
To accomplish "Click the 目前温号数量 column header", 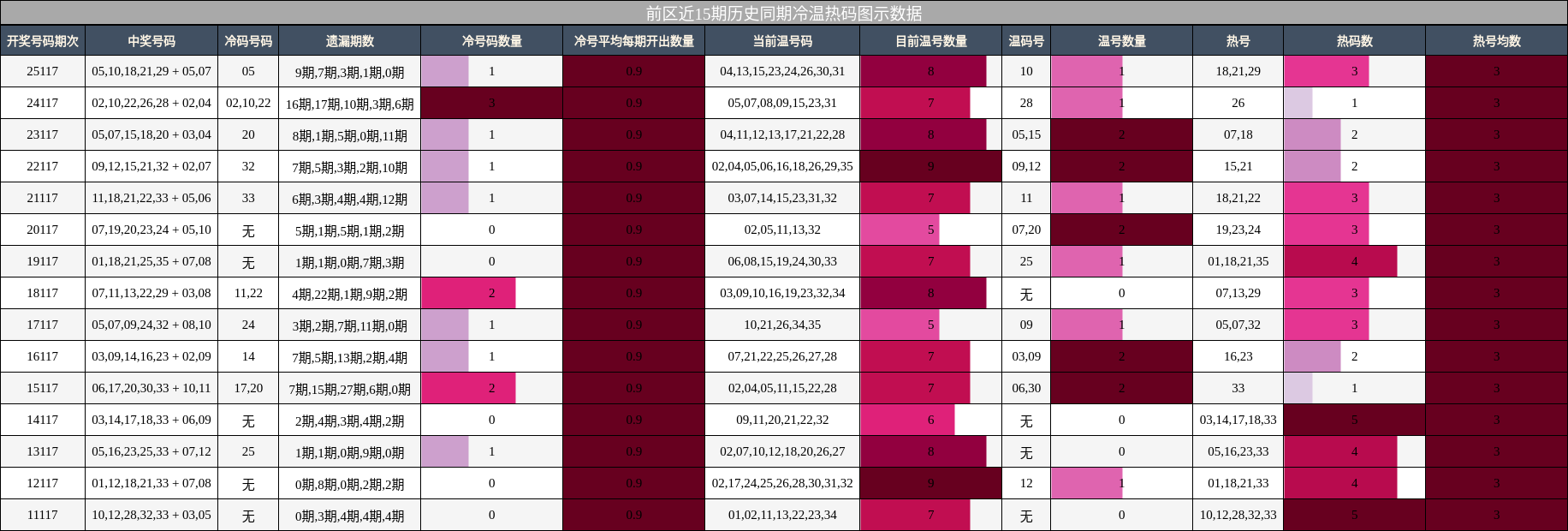I will pyautogui.click(x=930, y=41).
